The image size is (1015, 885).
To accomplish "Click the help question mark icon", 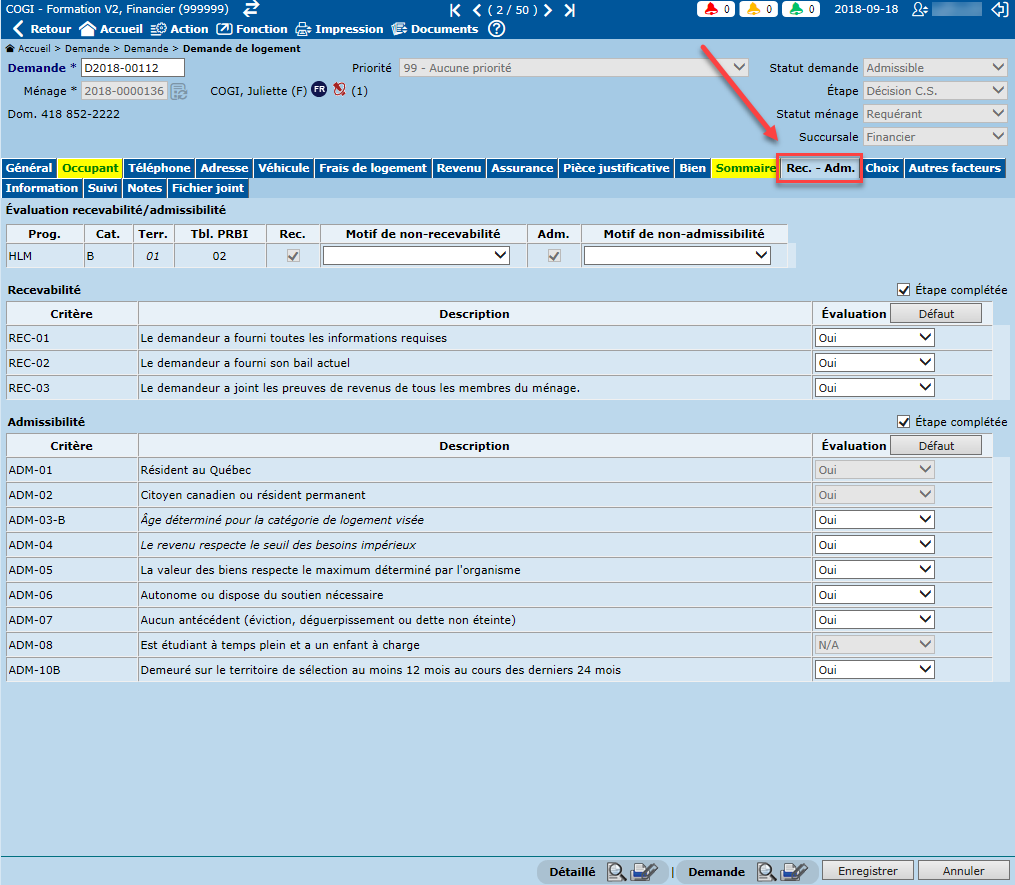I will [x=497, y=29].
